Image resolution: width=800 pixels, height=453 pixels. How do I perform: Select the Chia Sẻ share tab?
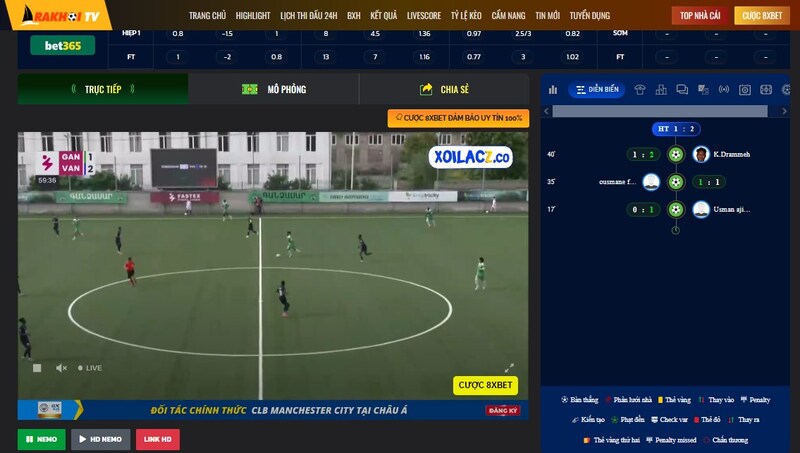click(x=444, y=89)
